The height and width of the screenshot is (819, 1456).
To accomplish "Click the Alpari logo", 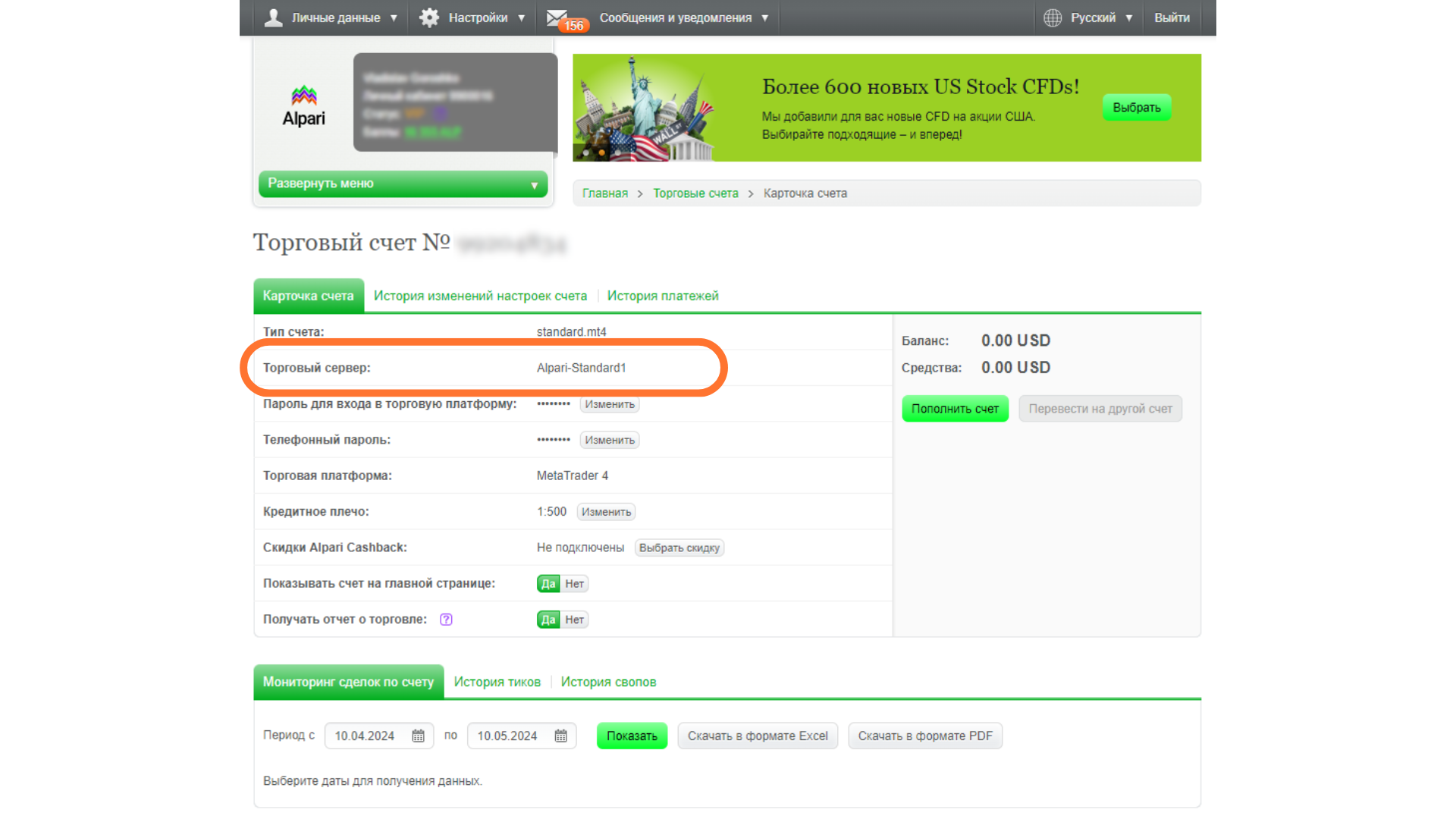I will click(x=303, y=106).
